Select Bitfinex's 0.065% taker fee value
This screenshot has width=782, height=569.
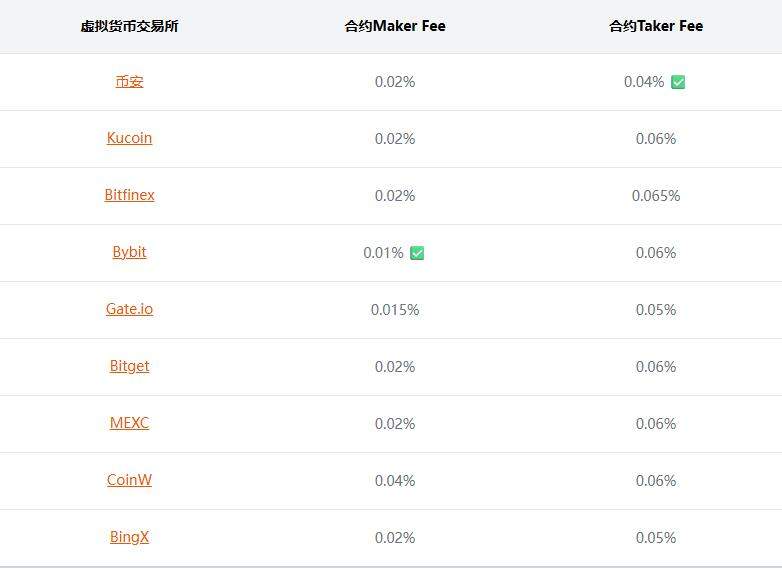(x=656, y=195)
